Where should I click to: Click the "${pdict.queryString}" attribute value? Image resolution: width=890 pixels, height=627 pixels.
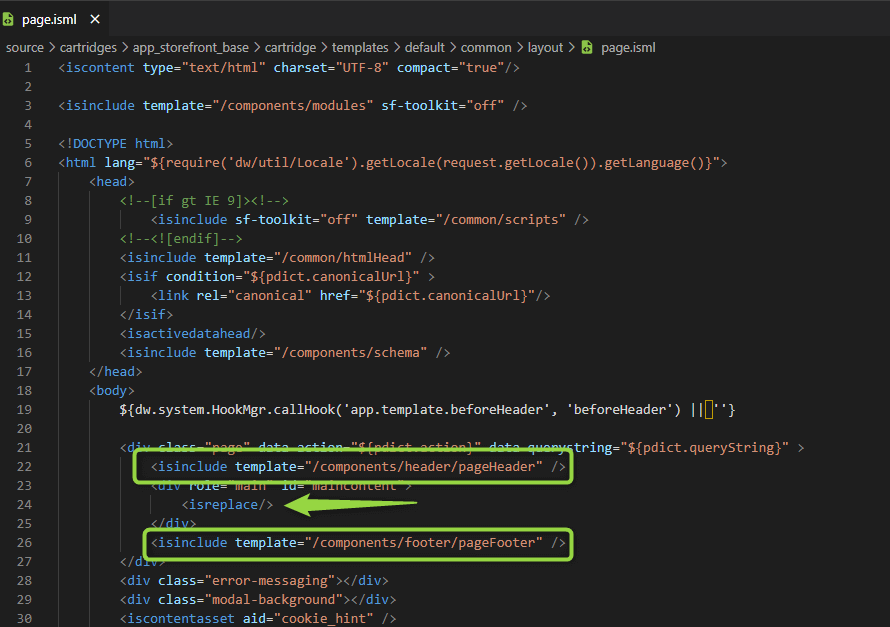click(x=705, y=448)
